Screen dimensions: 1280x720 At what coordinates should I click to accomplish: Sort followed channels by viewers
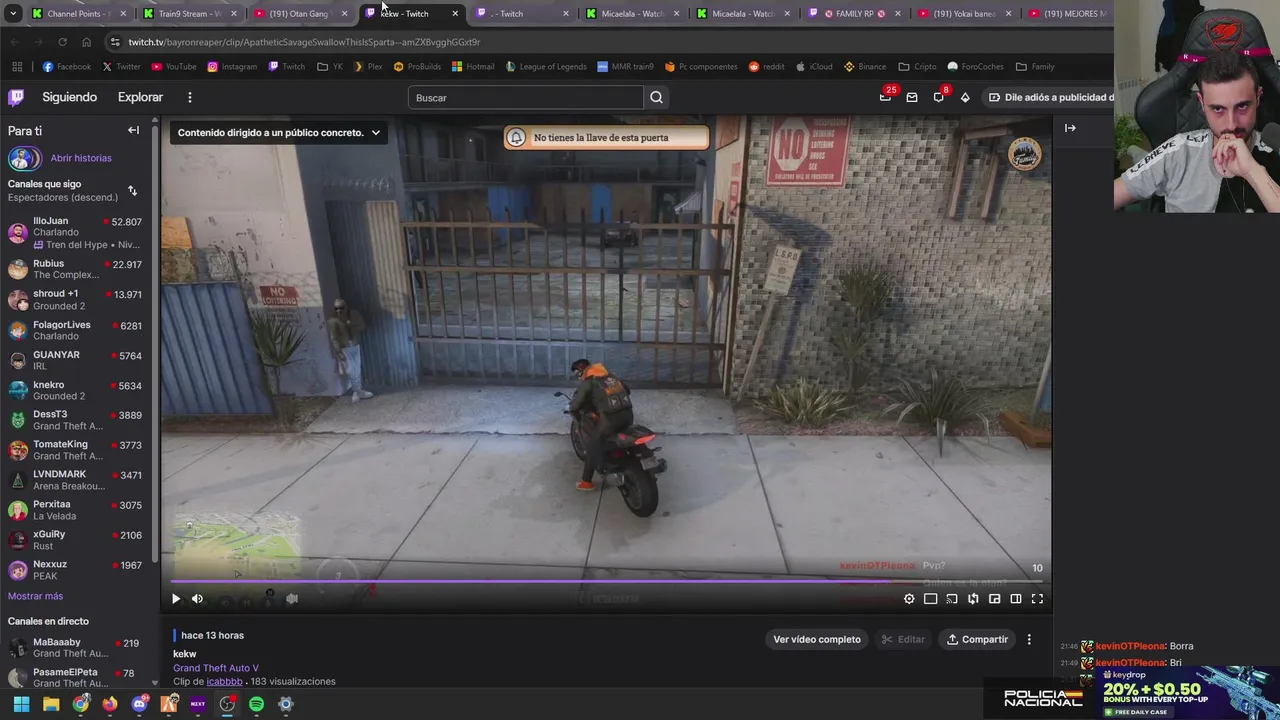click(x=132, y=190)
